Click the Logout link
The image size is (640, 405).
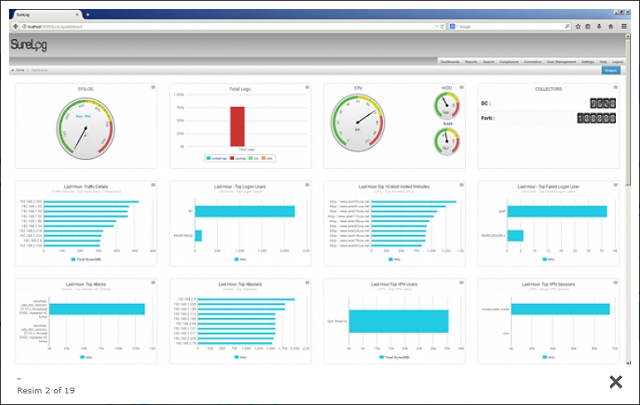[618, 62]
